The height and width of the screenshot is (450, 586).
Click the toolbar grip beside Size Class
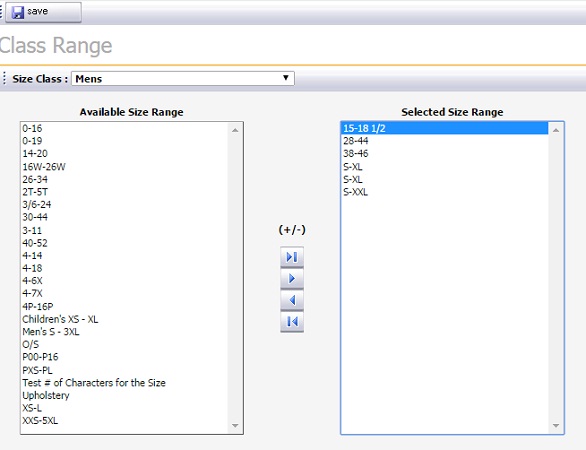pyautogui.click(x=4, y=78)
